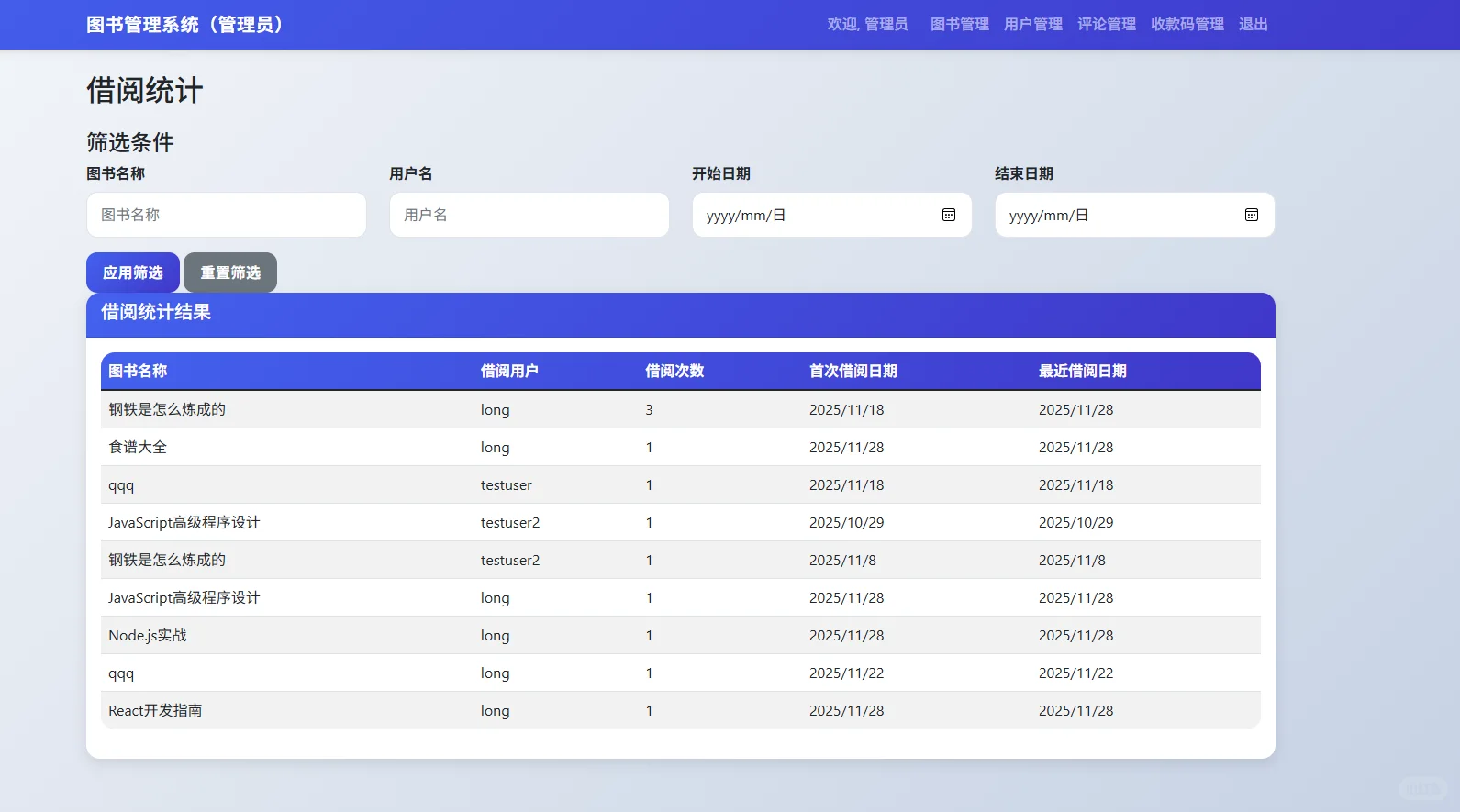
Task: Click the 借阅用户 column header
Action: coord(509,371)
